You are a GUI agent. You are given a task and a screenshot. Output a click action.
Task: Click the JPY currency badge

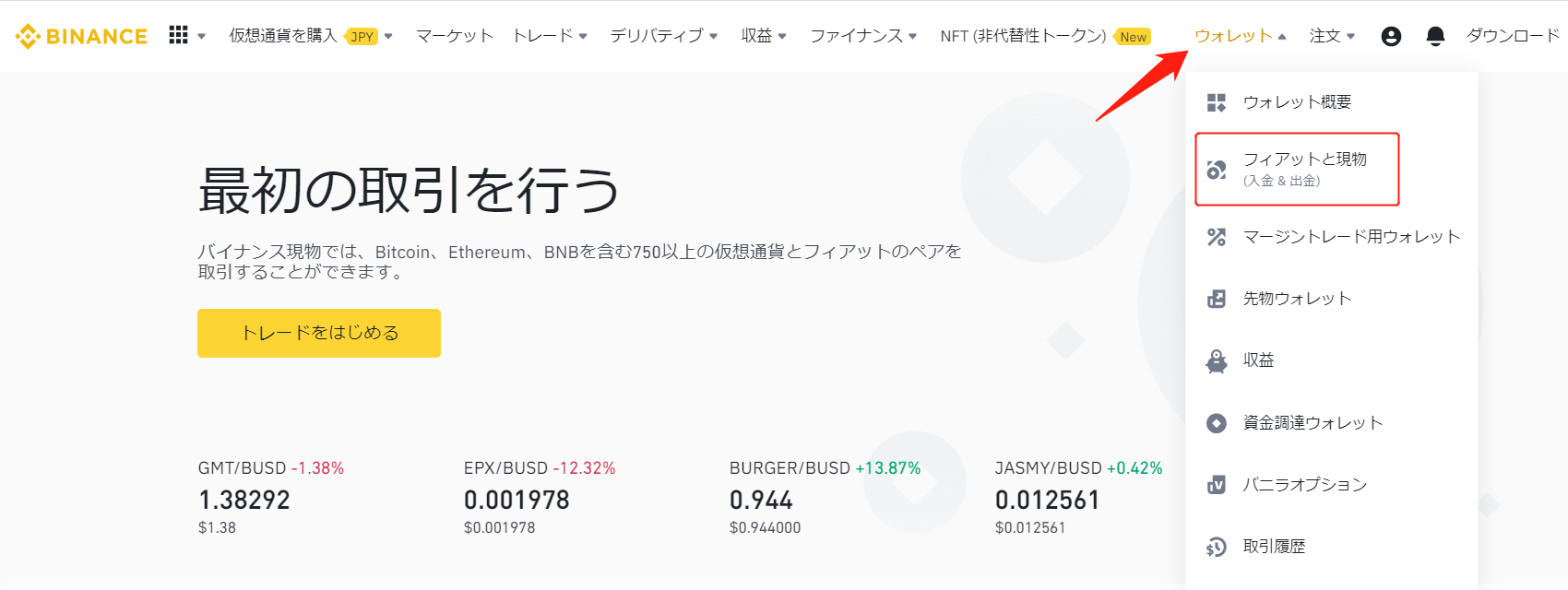(362, 37)
